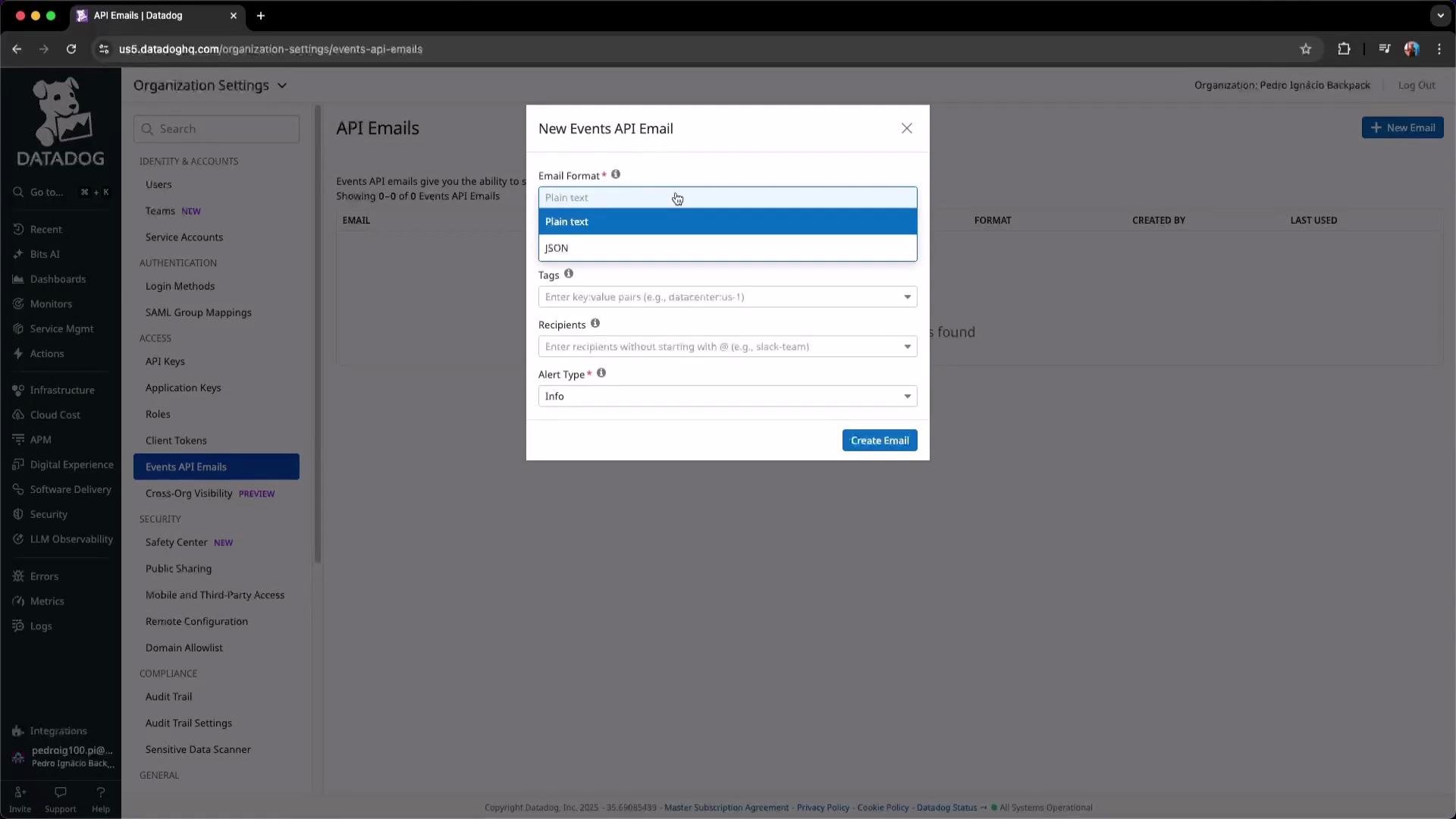1456x819 pixels.
Task: Open Monitors in the sidebar
Action: (51, 304)
